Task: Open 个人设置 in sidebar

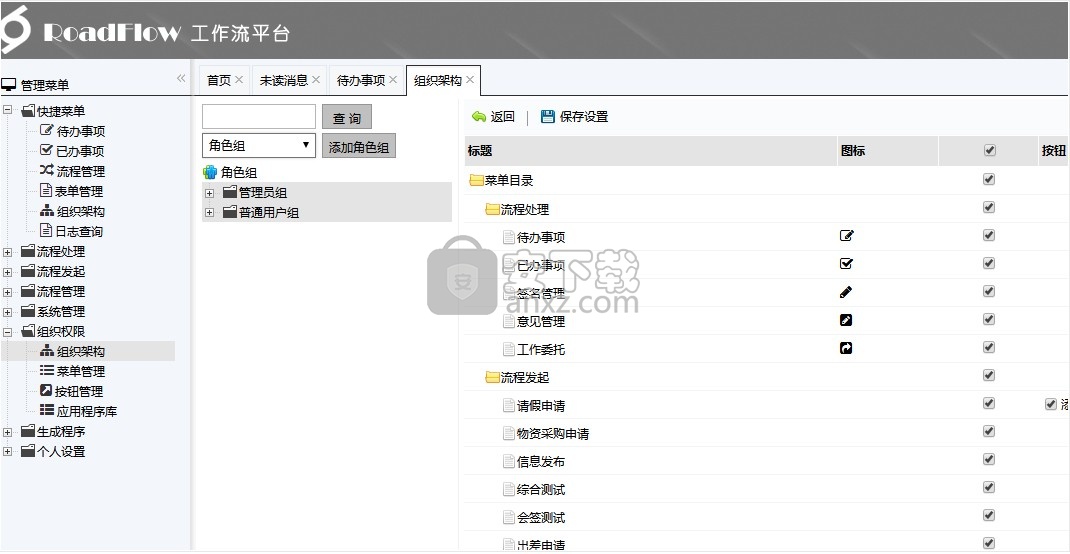Action: pos(61,452)
